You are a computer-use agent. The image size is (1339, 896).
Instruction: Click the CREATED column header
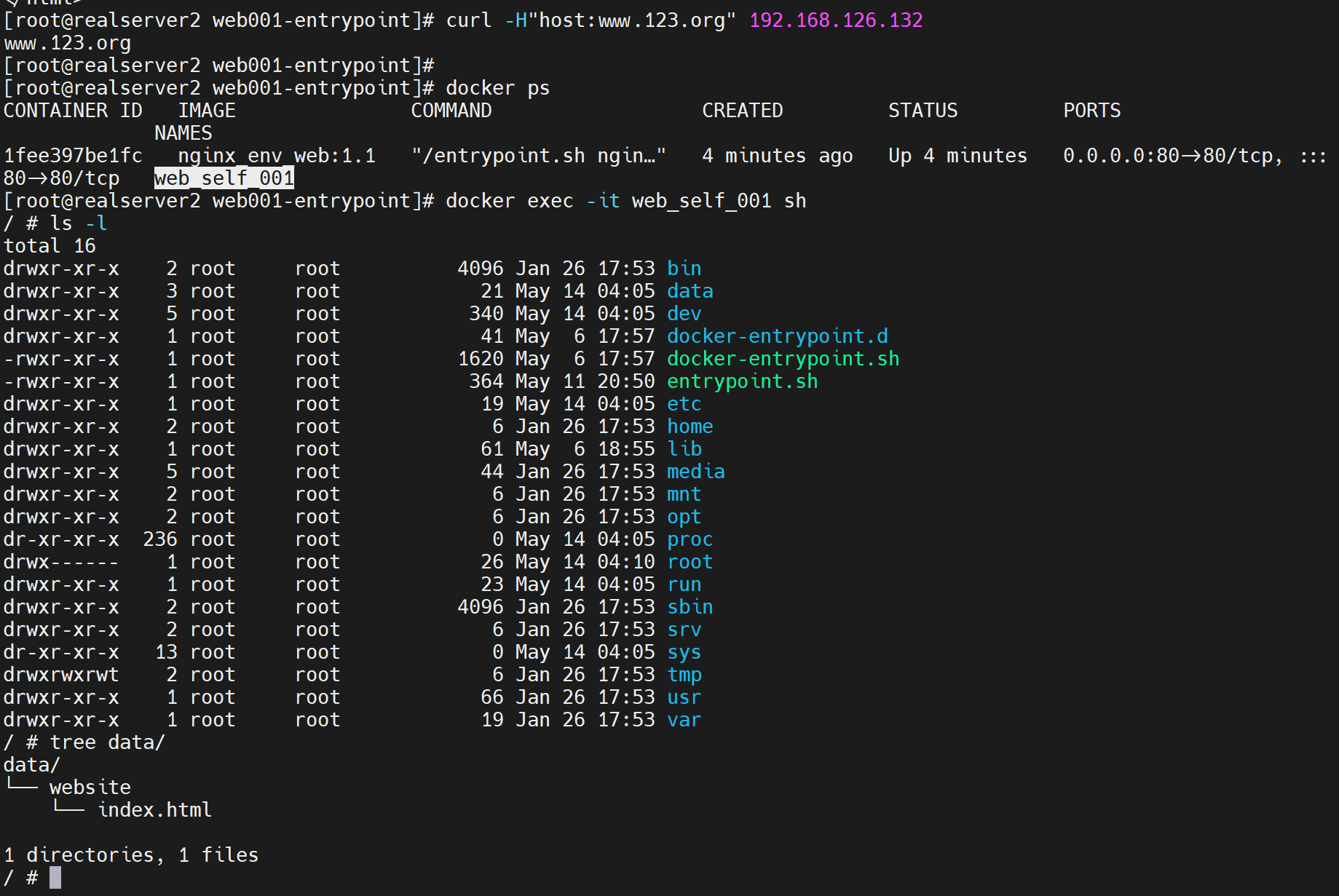742,111
